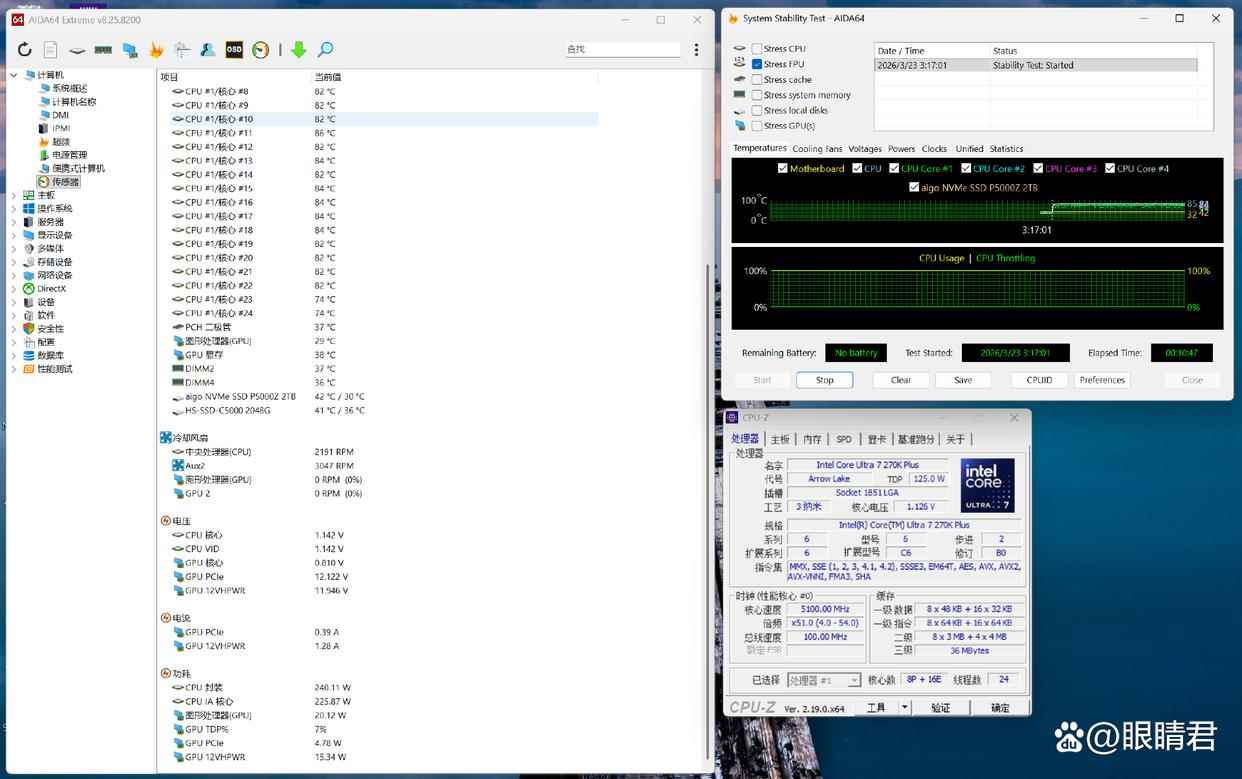
Task: Click the Preferences button
Action: coord(1102,380)
